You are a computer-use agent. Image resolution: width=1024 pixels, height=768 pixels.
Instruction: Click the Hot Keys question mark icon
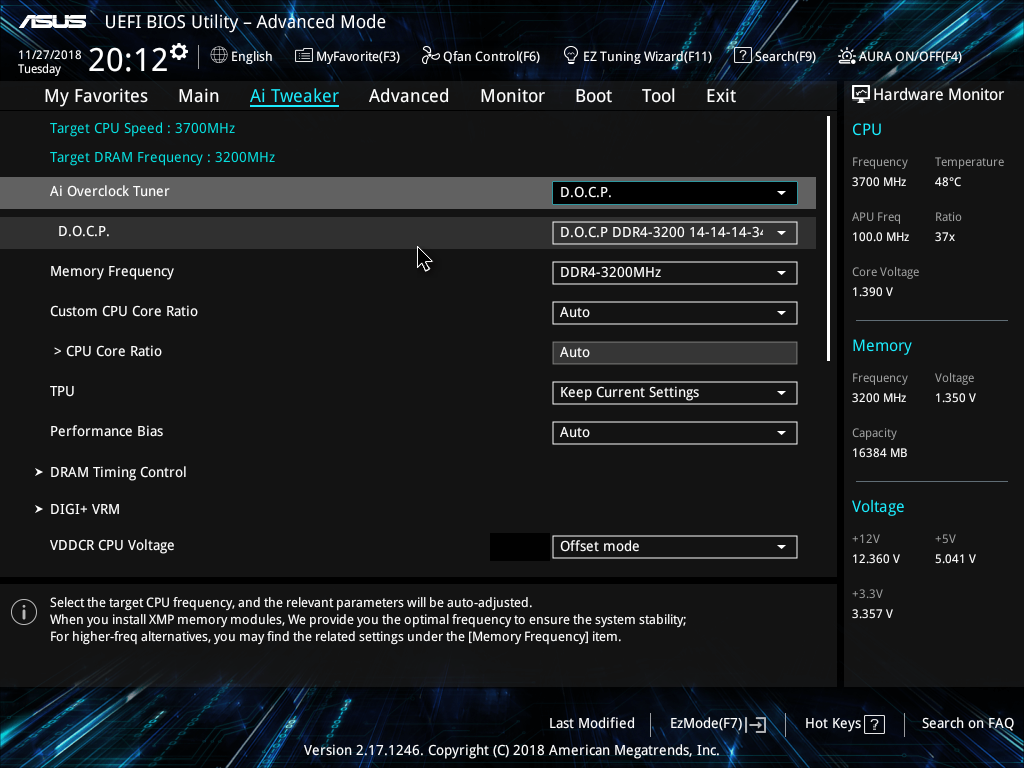874,724
